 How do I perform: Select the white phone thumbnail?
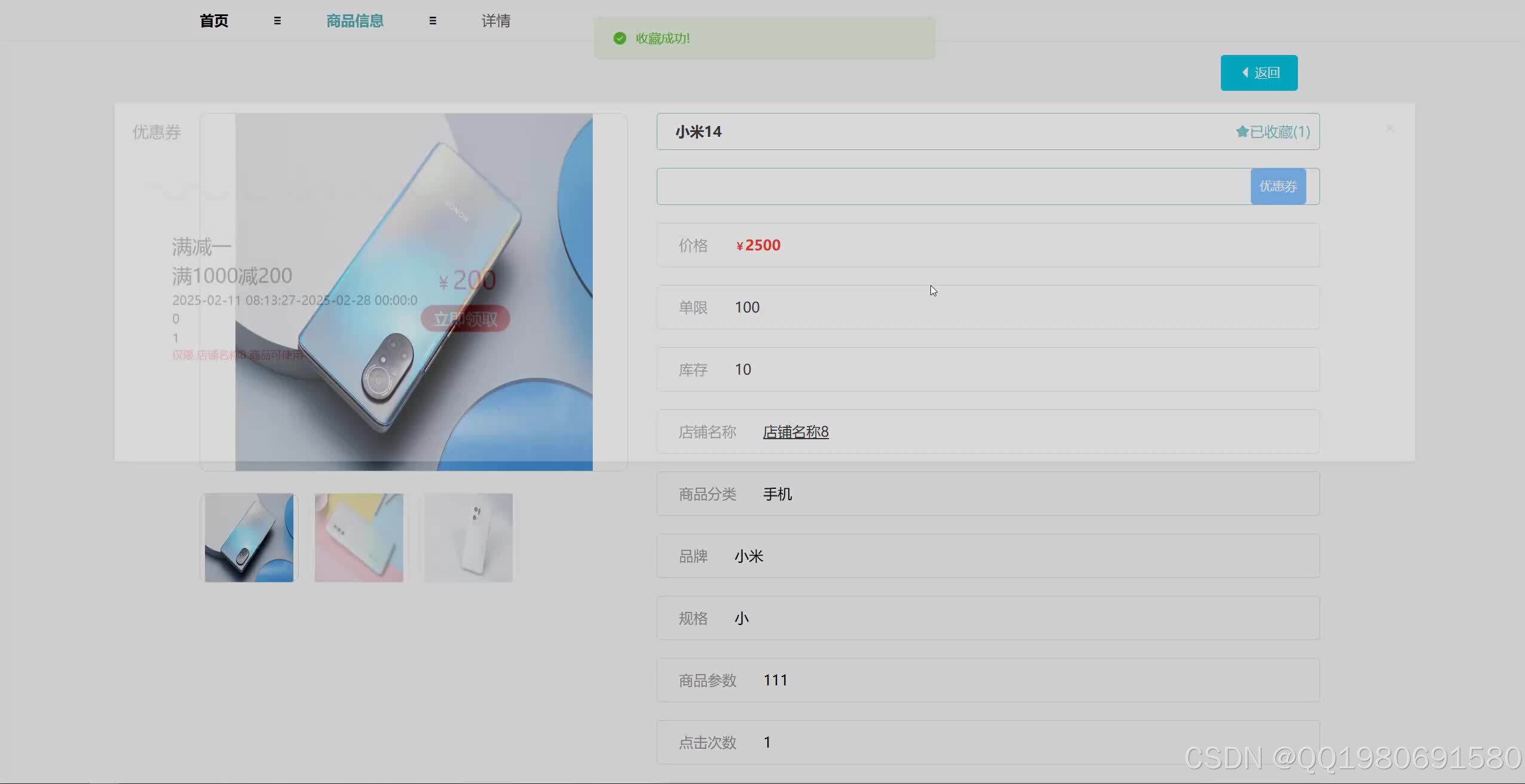[x=468, y=537]
